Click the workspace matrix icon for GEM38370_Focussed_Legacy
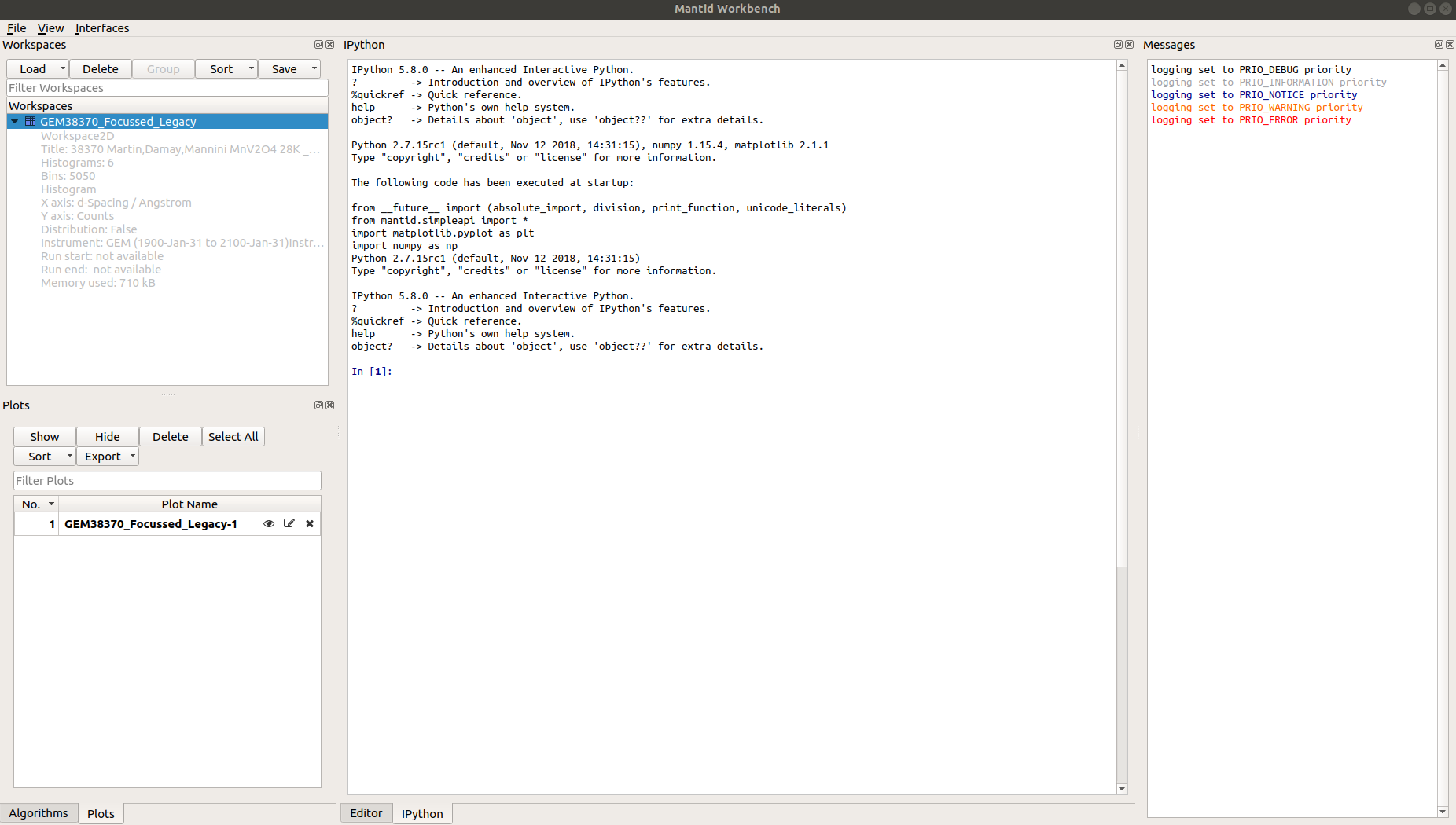The height and width of the screenshot is (825, 1456). pyautogui.click(x=30, y=121)
